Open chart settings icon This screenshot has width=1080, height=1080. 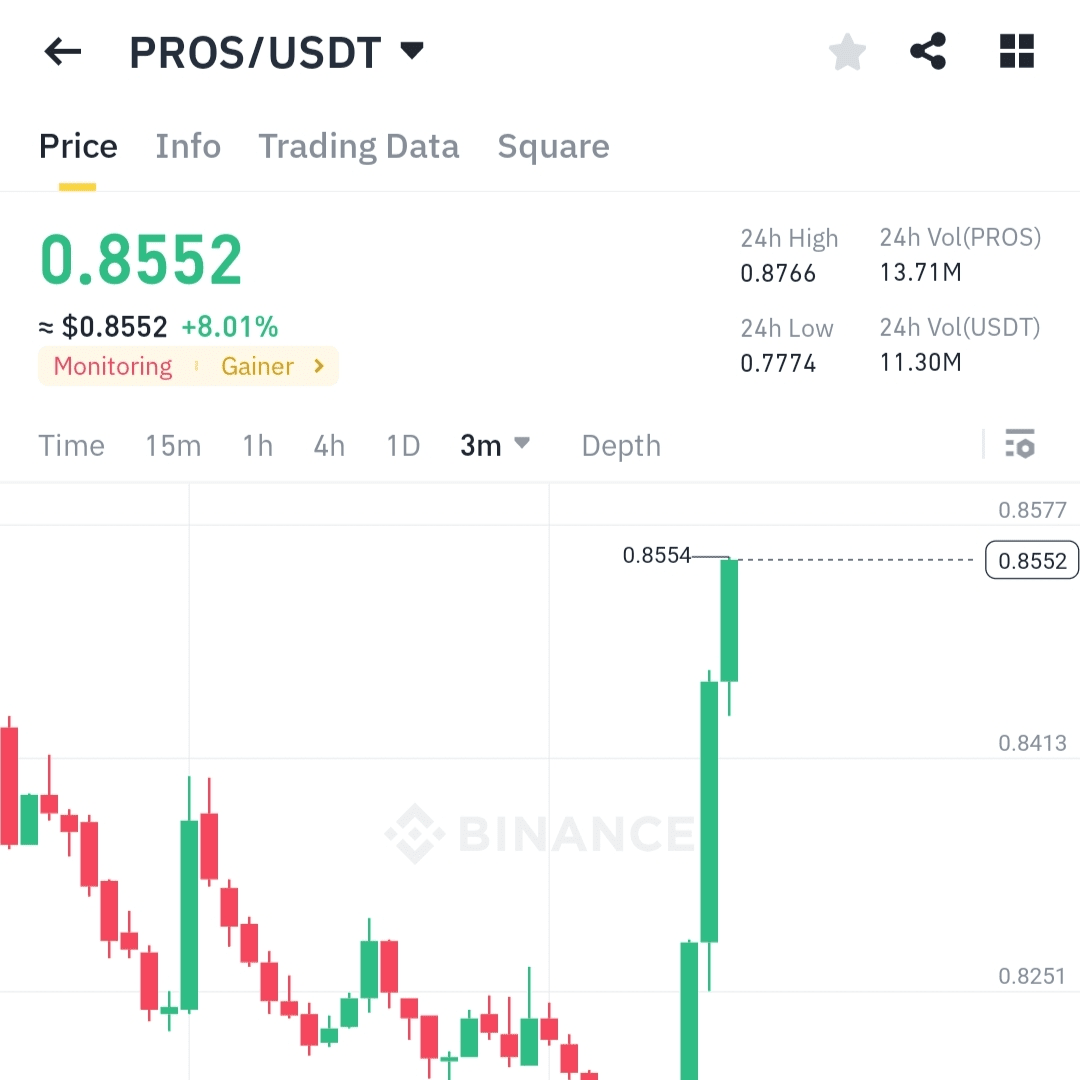1020,443
